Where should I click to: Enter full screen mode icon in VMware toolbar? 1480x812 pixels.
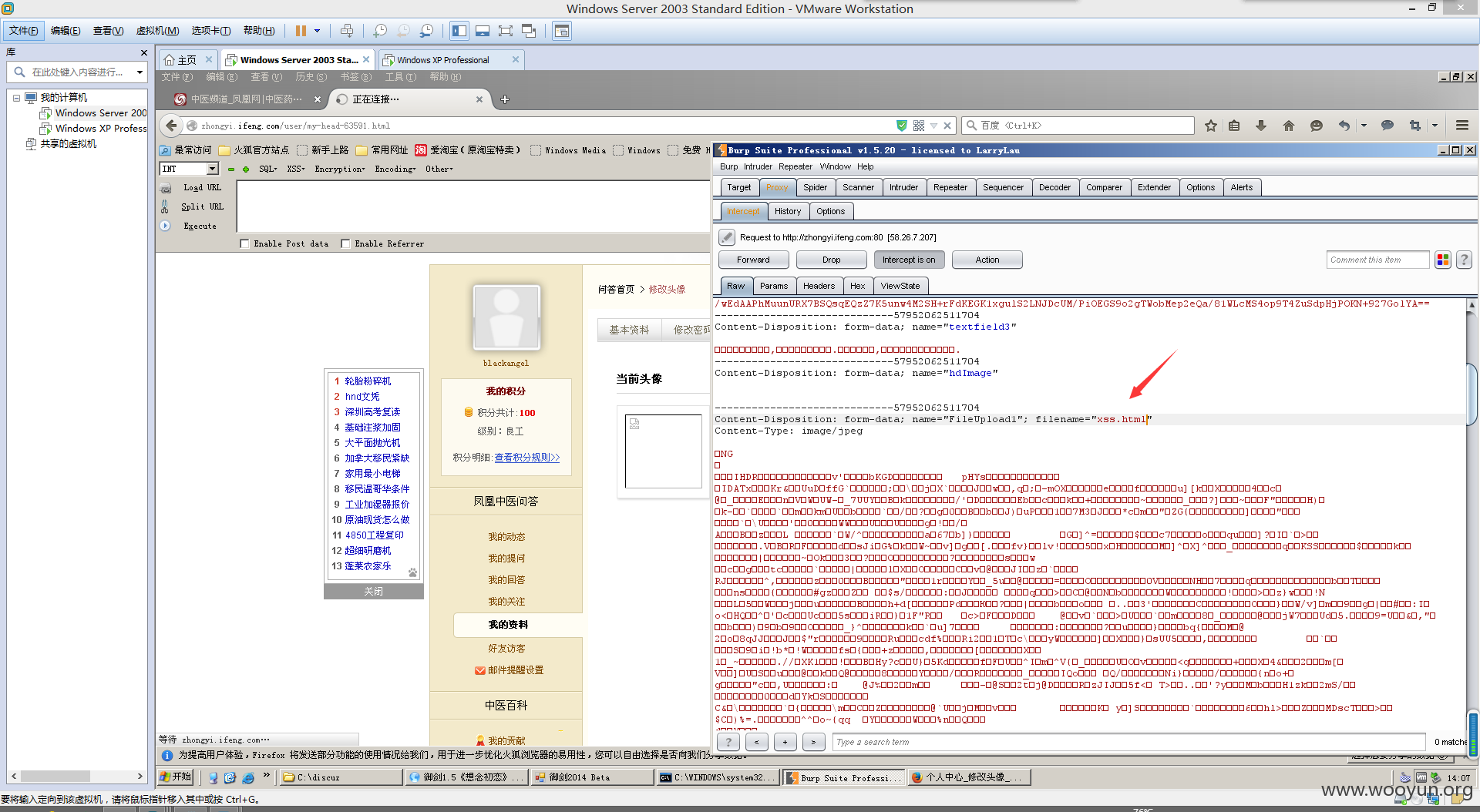(x=506, y=31)
